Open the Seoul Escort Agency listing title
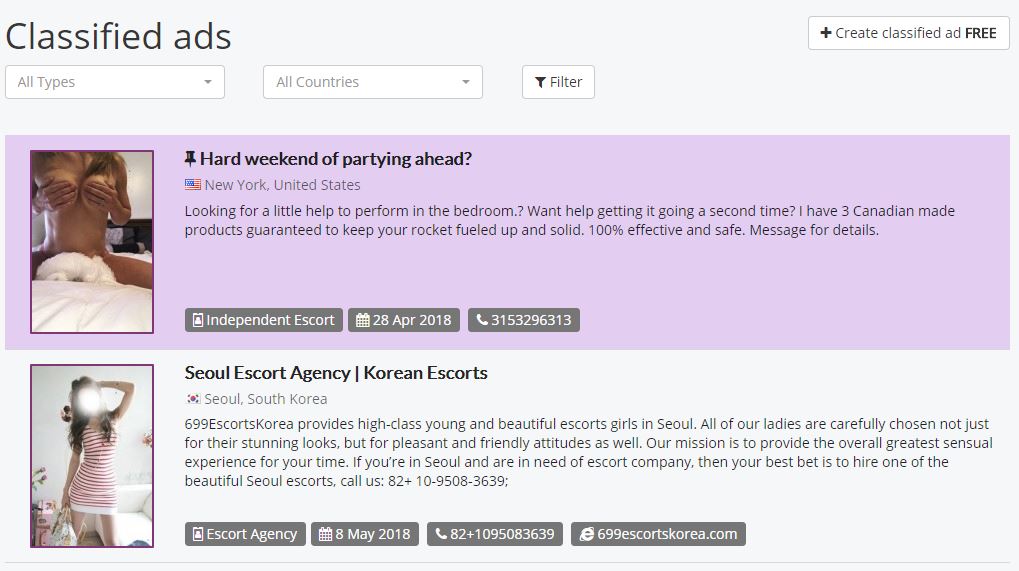This screenshot has width=1019, height=571. tap(336, 373)
